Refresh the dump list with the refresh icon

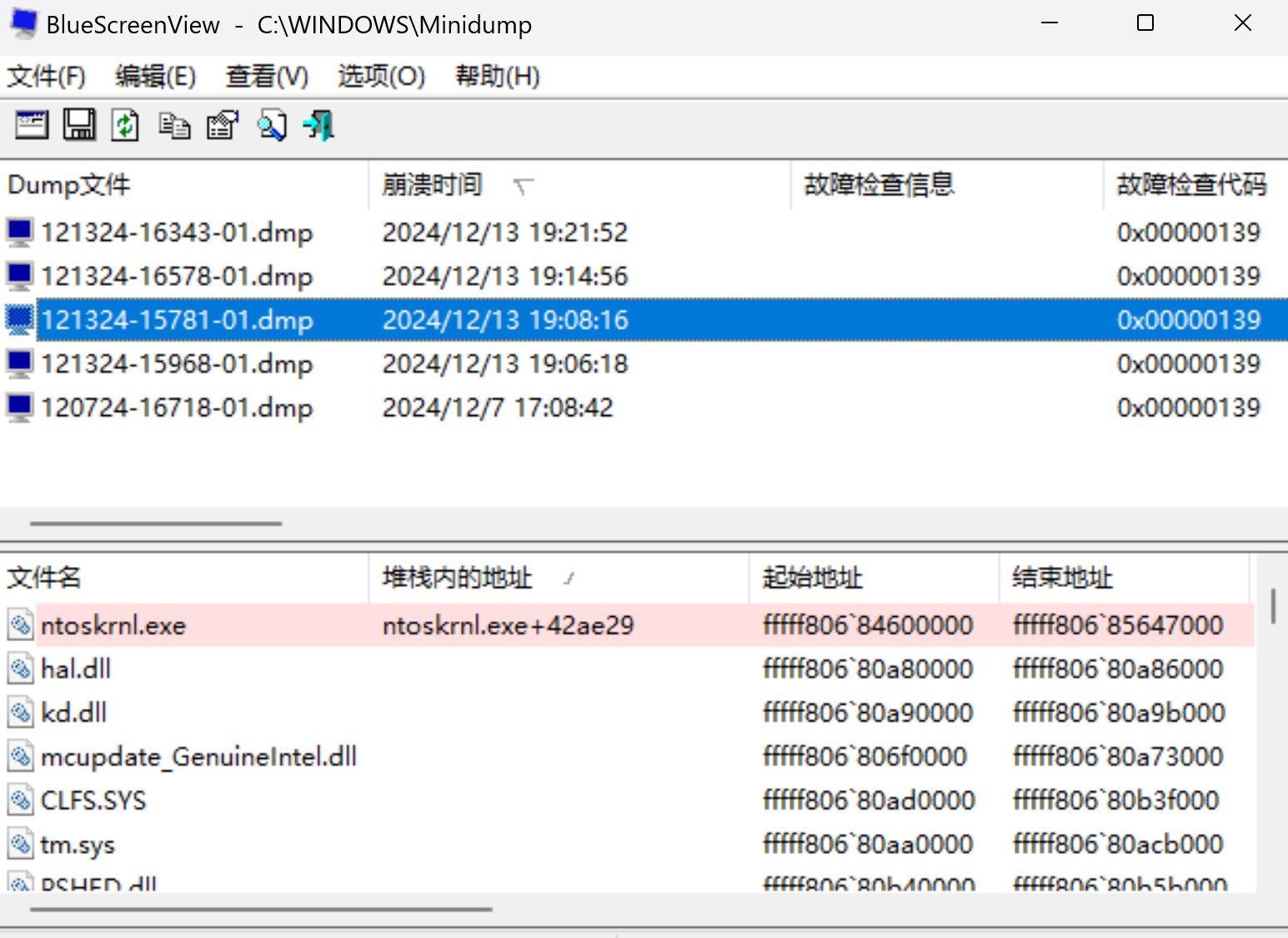[x=125, y=125]
